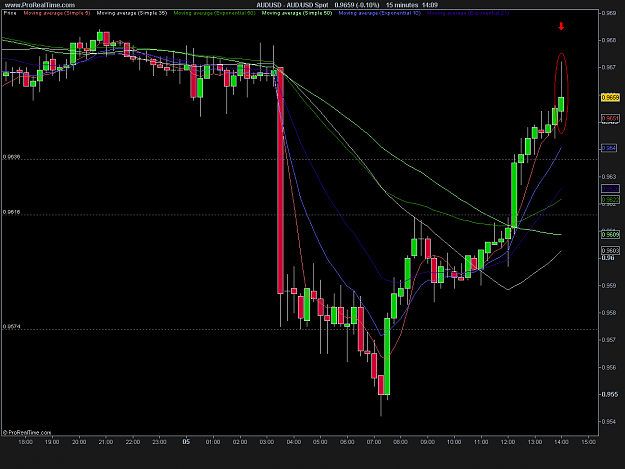Viewport: 625px width, 469px height.
Task: Click the blue 0.964 moving average tag
Action: point(609,148)
